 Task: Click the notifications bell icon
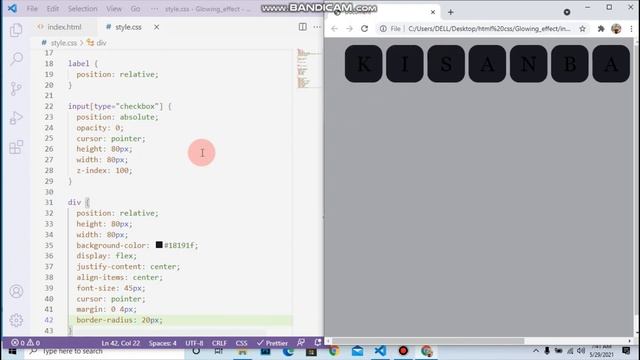pos(318,343)
